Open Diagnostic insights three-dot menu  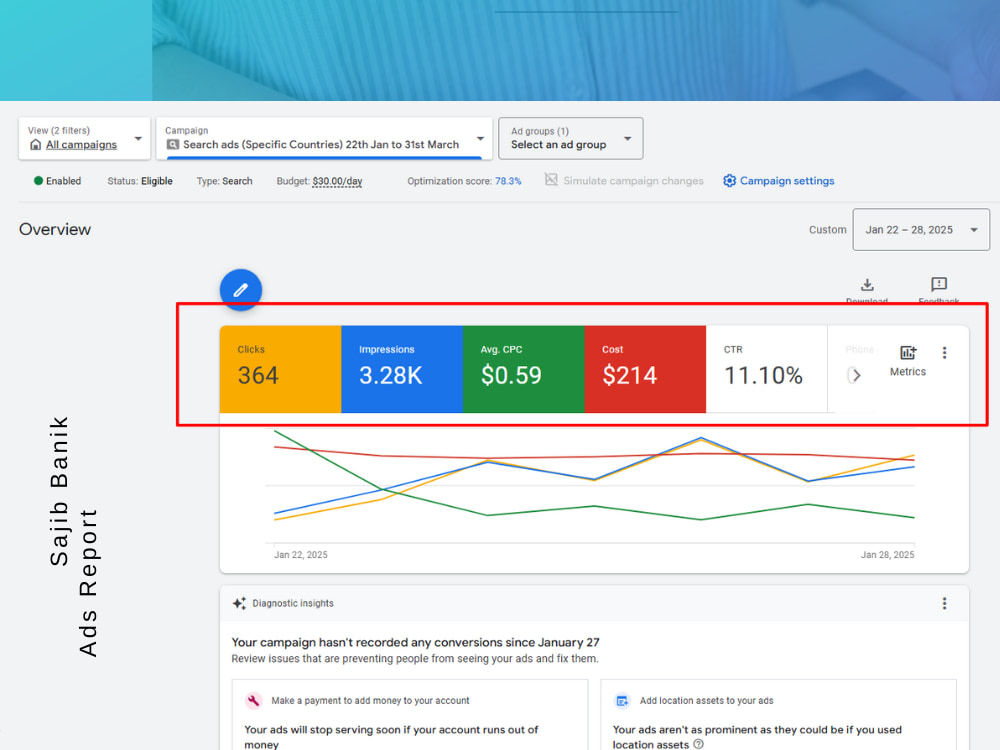(945, 603)
